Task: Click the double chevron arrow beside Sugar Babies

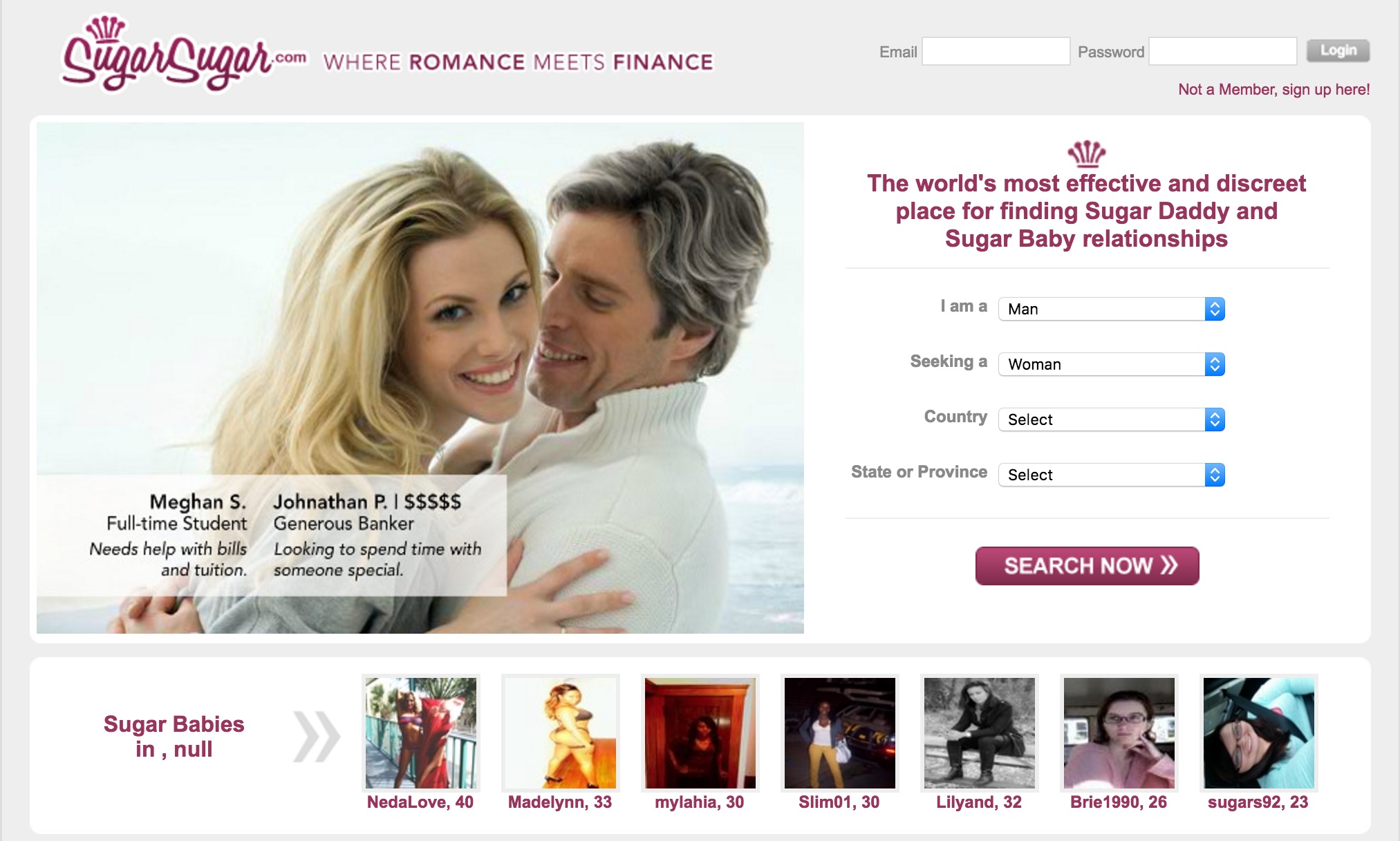Action: click(316, 737)
